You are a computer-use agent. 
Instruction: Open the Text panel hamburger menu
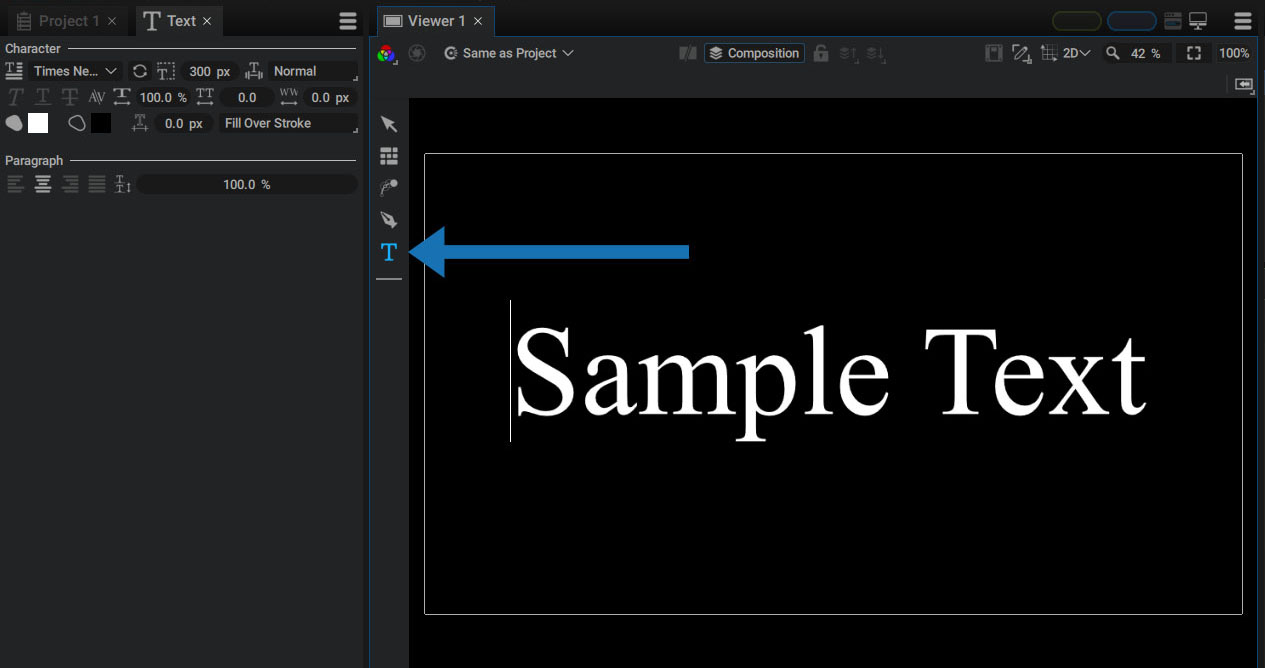348,21
